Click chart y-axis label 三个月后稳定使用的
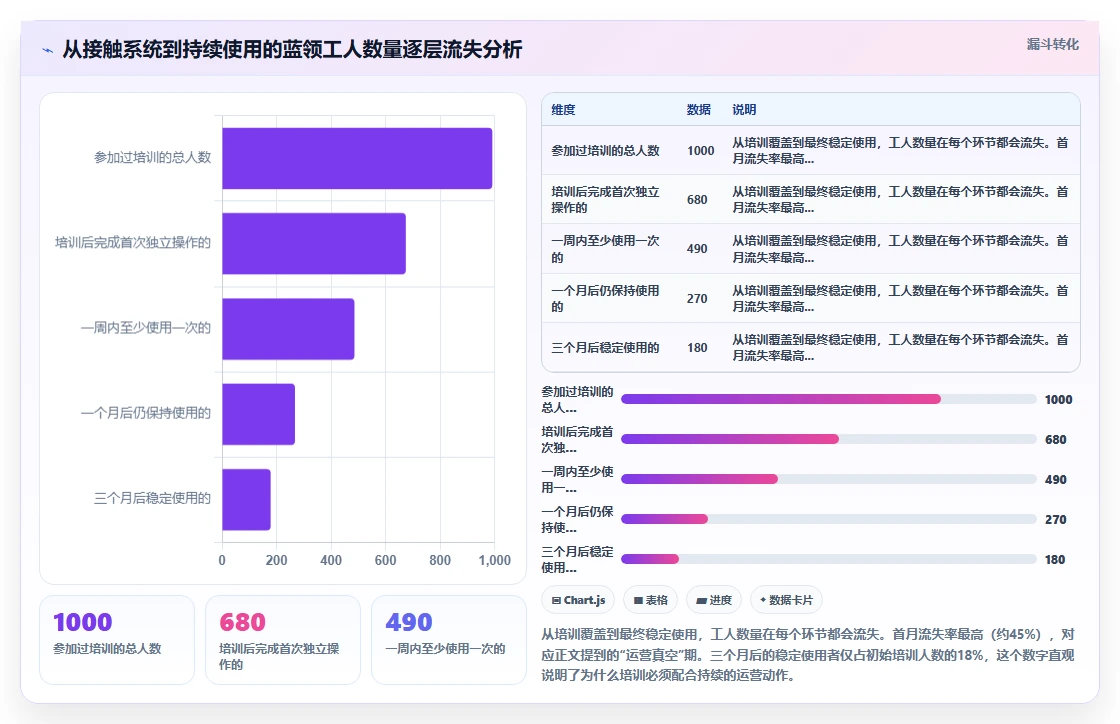The height and width of the screenshot is (724, 1120). tap(153, 498)
